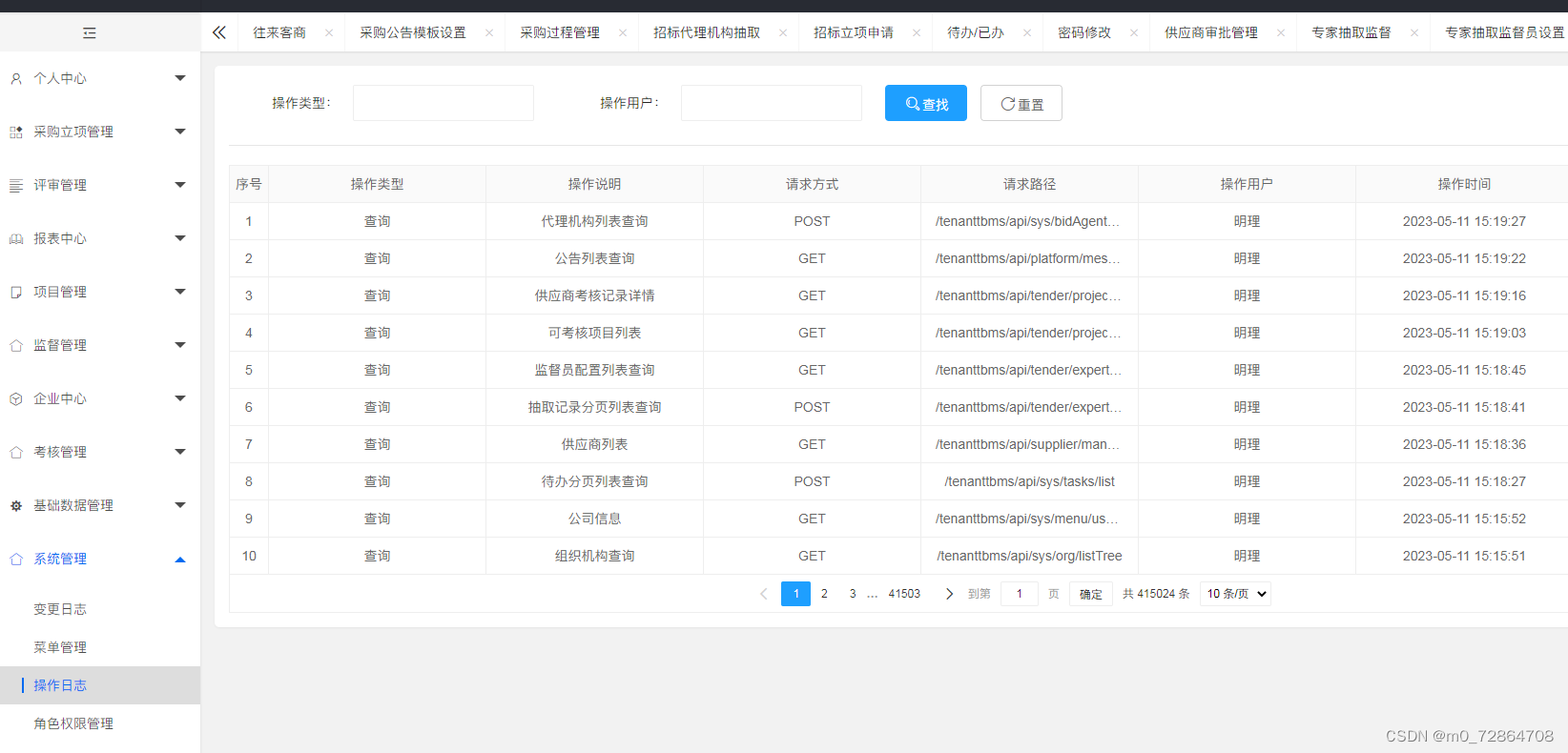Expand the 考核管理 menu arrow
This screenshot has width=1568, height=753.
(180, 452)
